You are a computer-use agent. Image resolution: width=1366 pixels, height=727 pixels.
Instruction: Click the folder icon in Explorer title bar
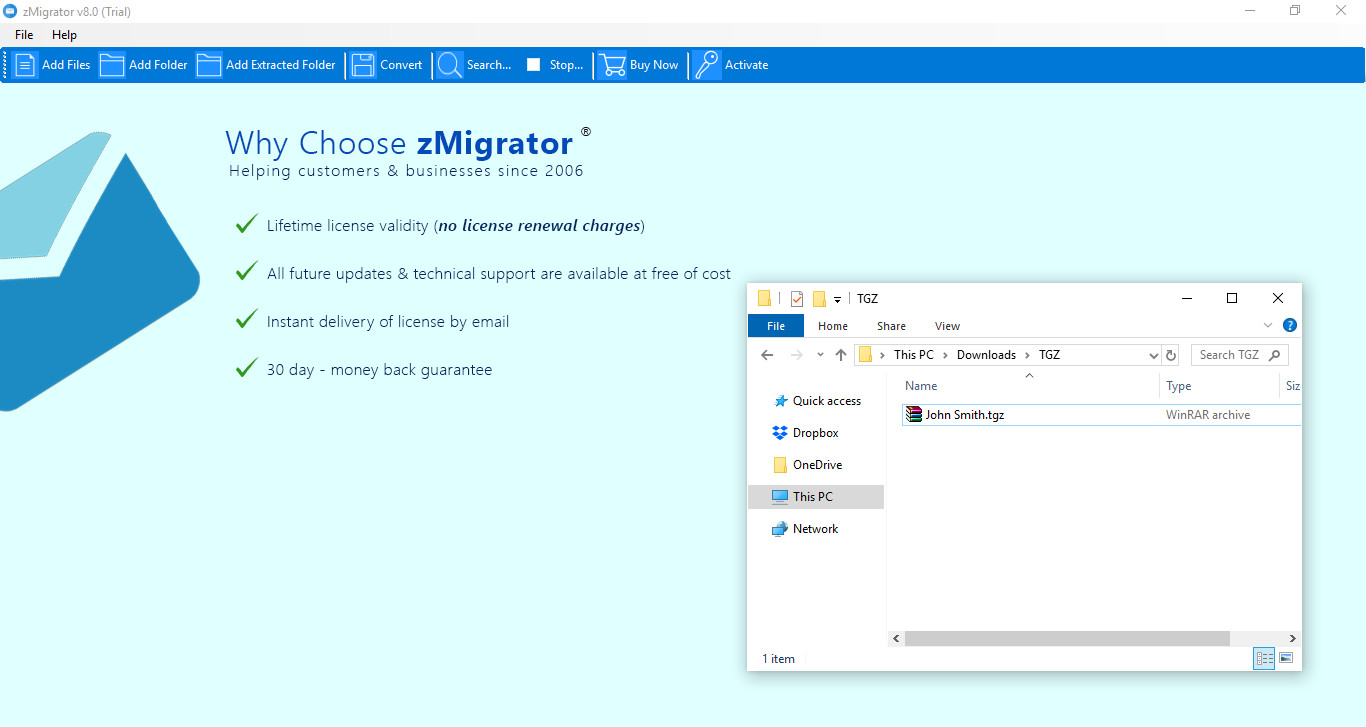pos(765,298)
